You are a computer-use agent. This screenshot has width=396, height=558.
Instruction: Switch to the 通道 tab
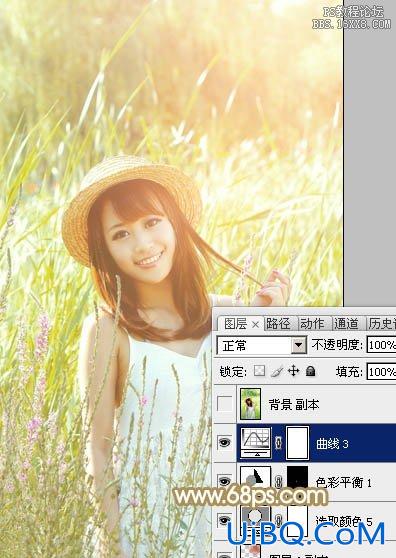pyautogui.click(x=346, y=323)
